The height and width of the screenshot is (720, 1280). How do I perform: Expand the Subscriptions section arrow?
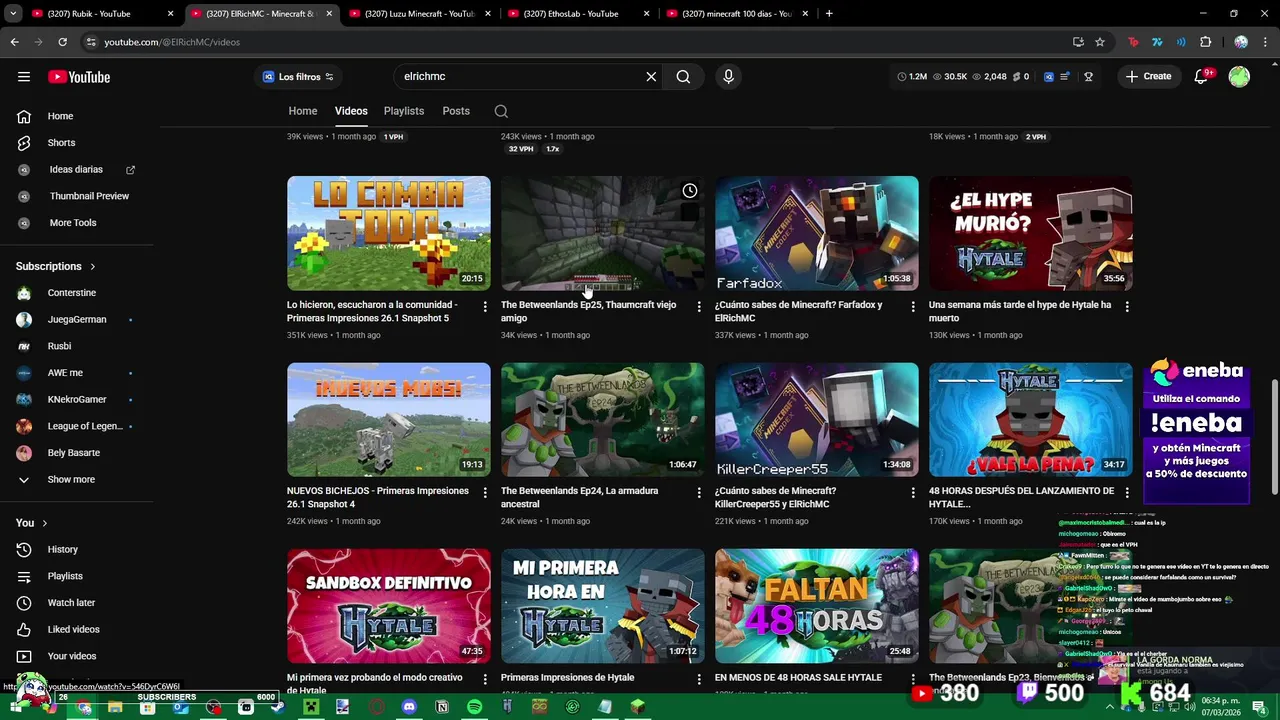(93, 267)
